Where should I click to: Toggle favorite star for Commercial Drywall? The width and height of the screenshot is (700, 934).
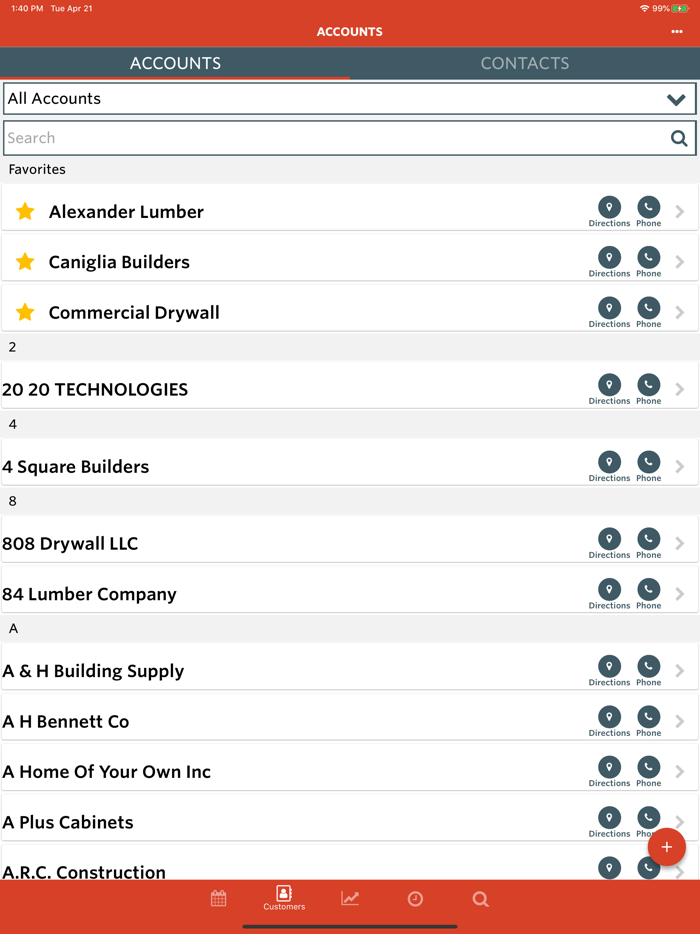(x=25, y=312)
